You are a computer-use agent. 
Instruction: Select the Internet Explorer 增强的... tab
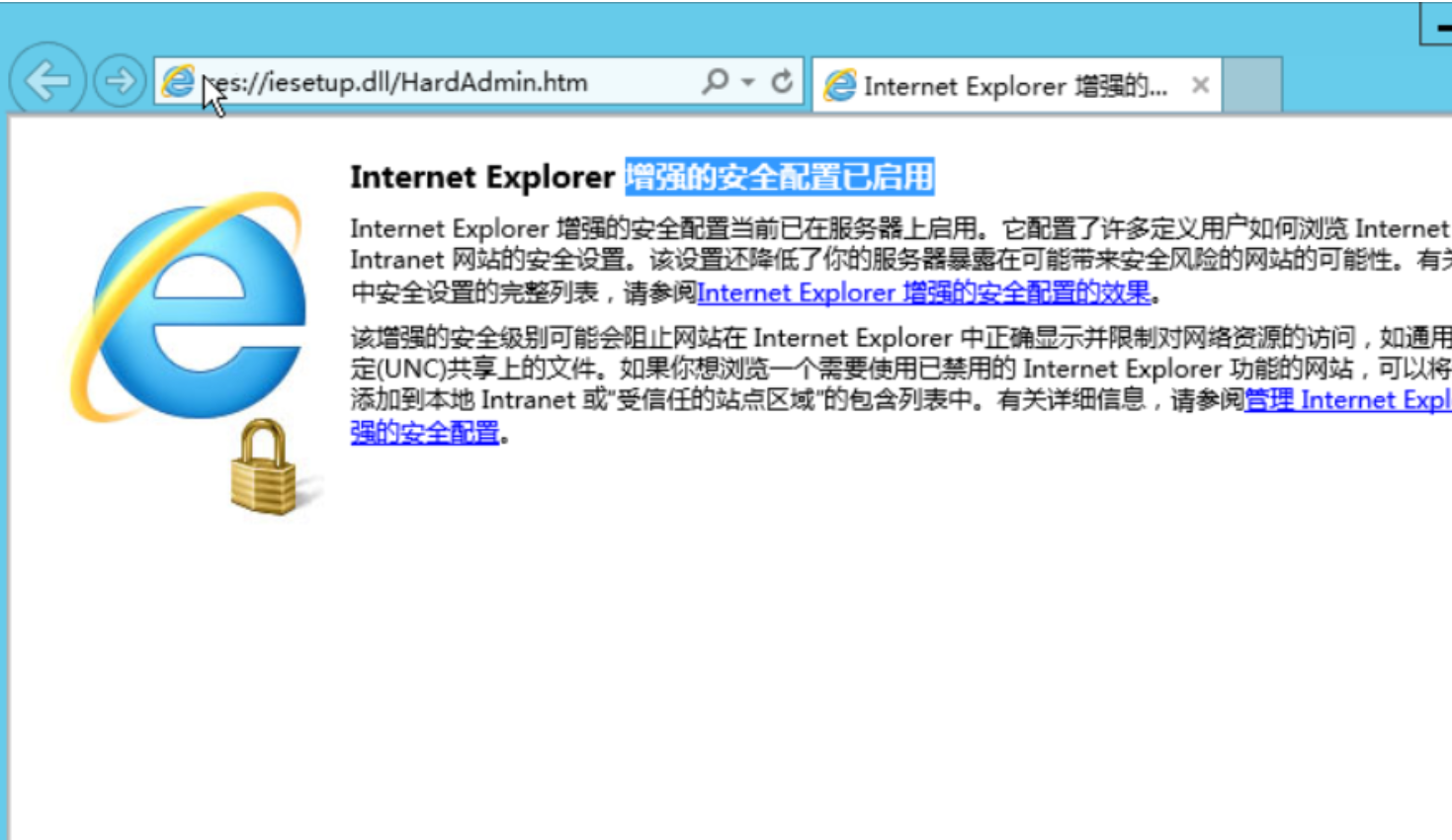tap(1014, 86)
